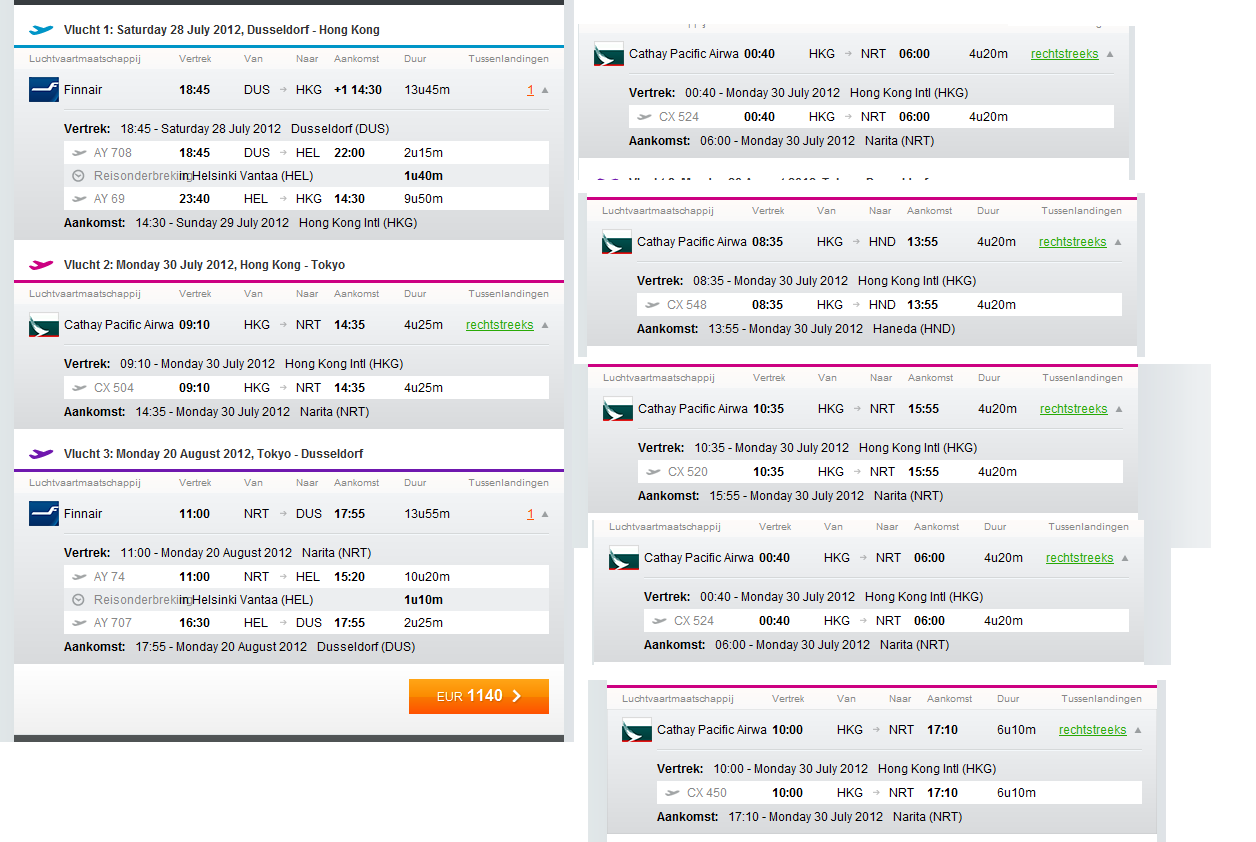
Task: Click the Cathay Pacific logo on the 10:00 row
Action: 637,730
